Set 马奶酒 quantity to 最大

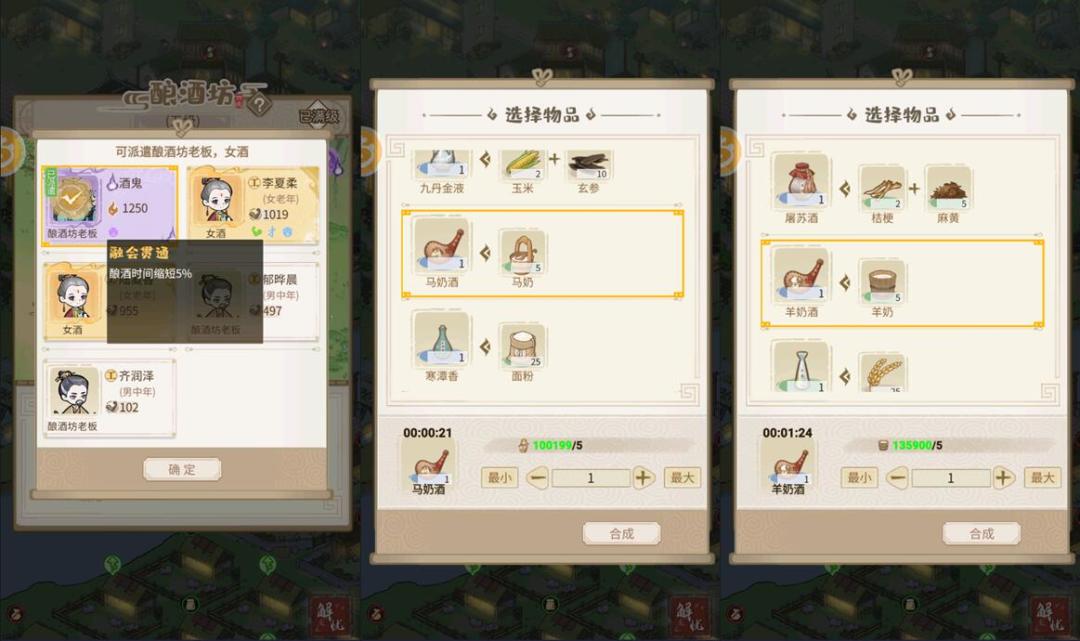pyautogui.click(x=682, y=477)
